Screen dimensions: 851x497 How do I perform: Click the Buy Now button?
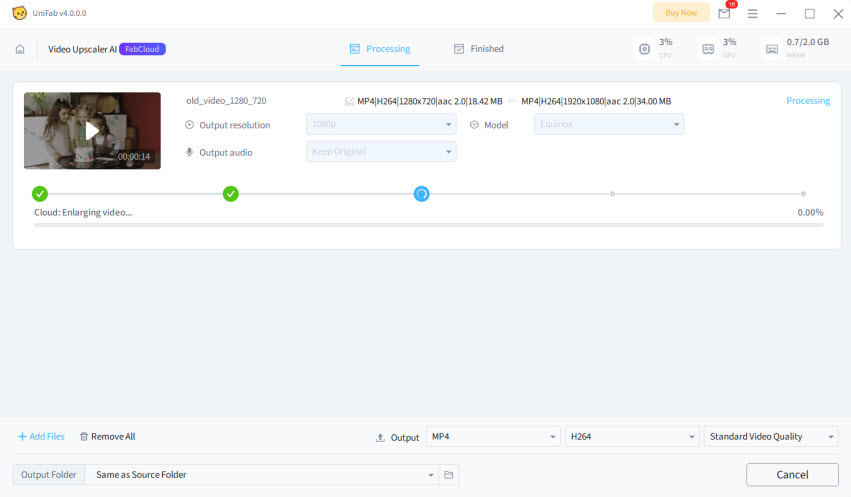point(681,13)
